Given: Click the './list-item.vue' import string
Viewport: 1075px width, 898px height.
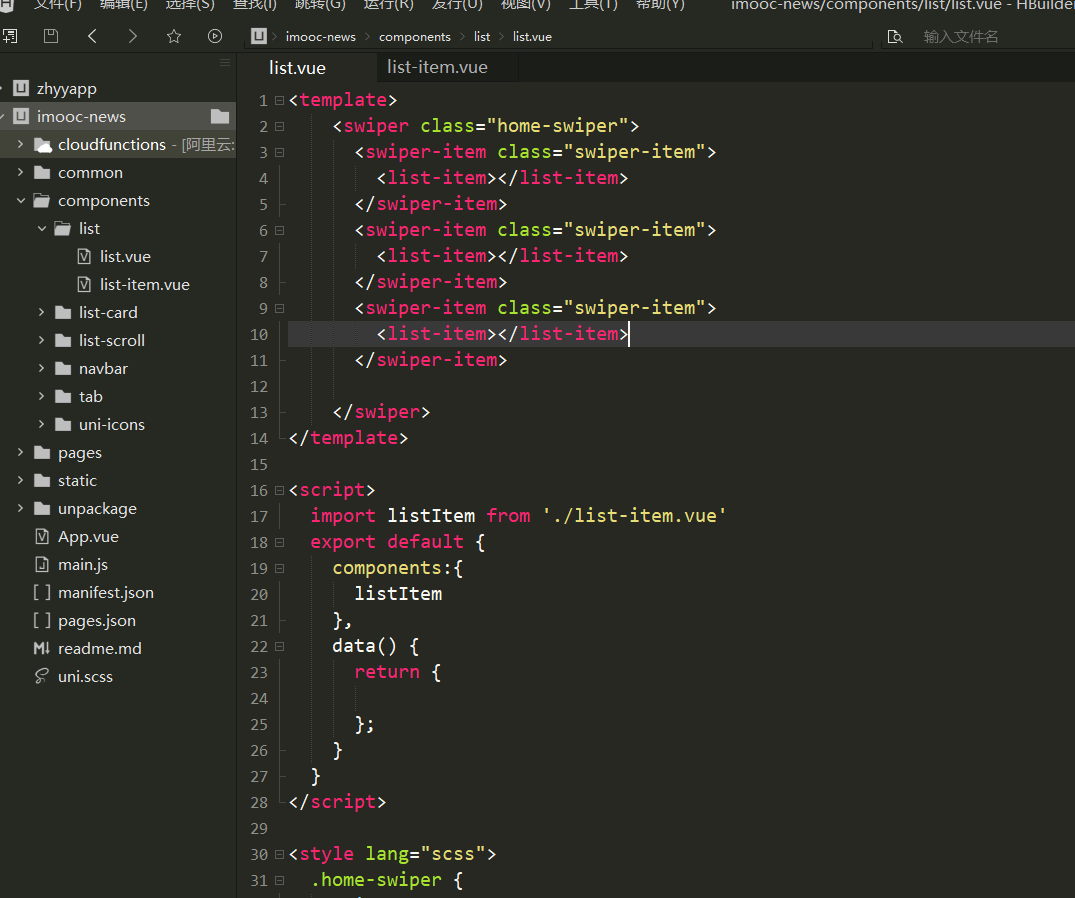Looking at the screenshot, I should [x=635, y=515].
